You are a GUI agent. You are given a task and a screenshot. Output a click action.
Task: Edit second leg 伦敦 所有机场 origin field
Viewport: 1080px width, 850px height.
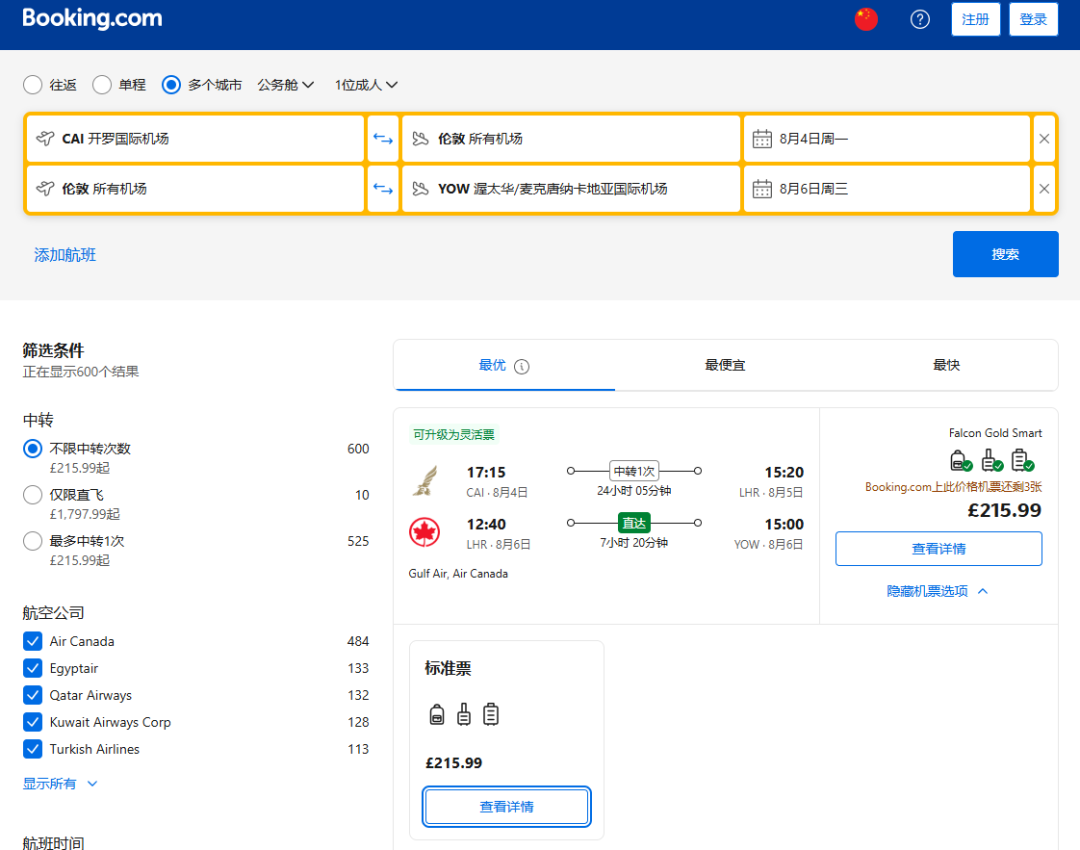pyautogui.click(x=195, y=189)
